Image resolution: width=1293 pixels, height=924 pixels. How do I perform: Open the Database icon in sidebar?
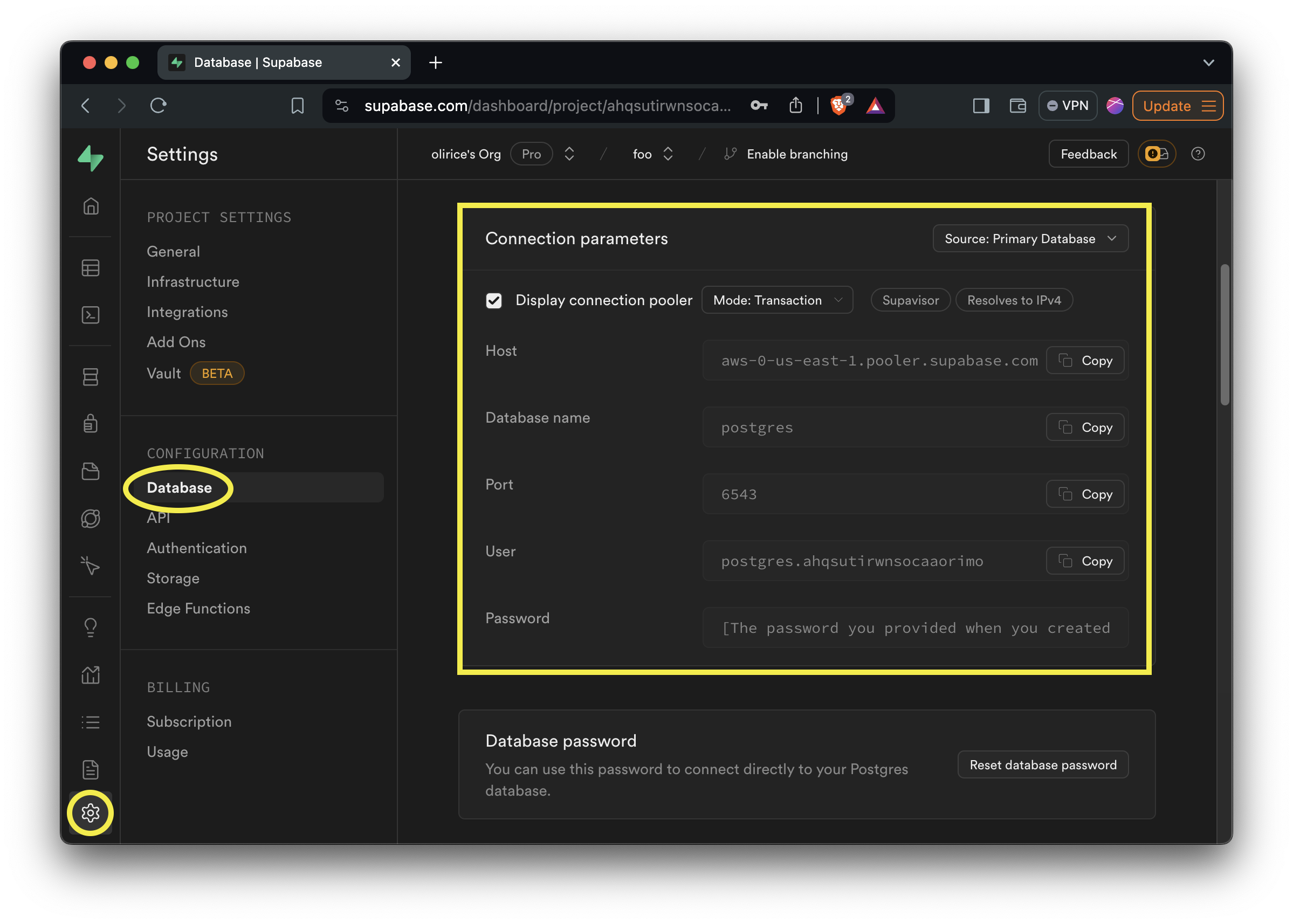click(x=91, y=377)
